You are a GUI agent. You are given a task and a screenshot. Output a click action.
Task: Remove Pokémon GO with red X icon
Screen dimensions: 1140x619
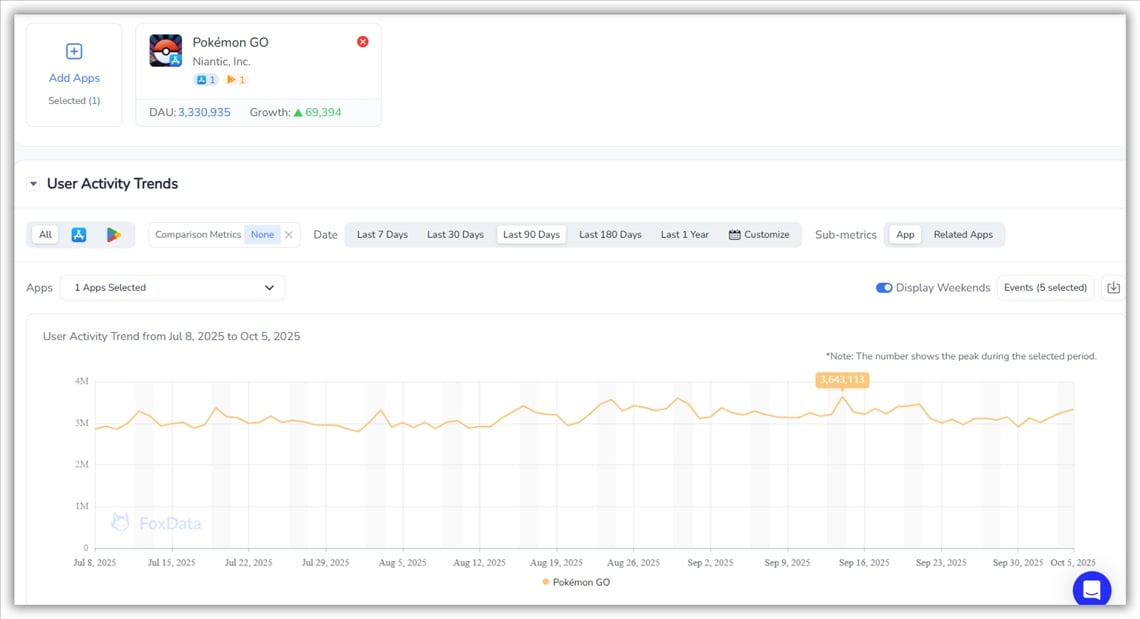click(363, 42)
